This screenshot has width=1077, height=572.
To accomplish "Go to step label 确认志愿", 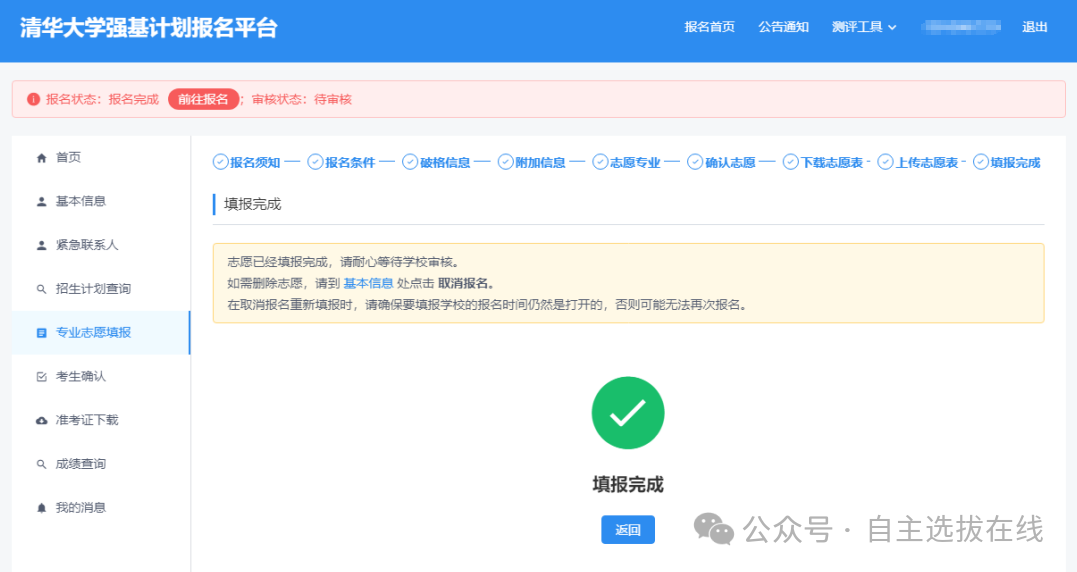I will [730, 163].
